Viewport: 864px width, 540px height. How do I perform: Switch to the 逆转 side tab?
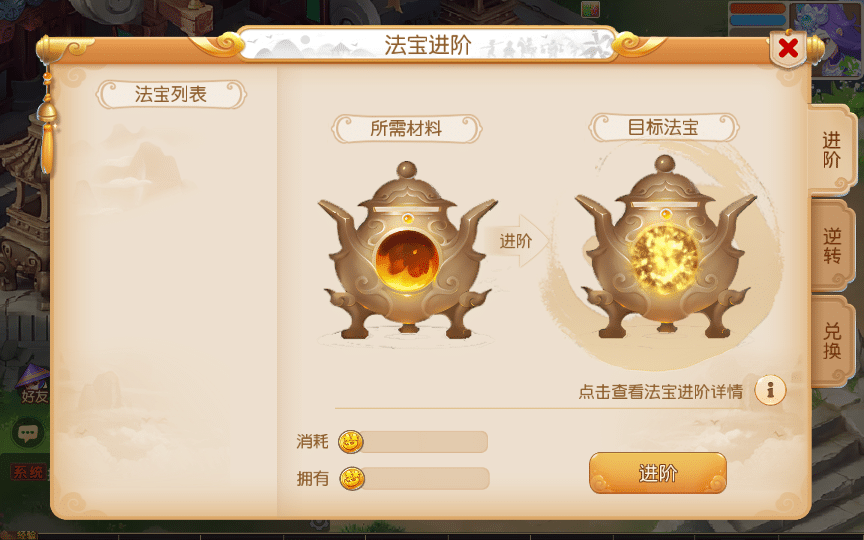click(832, 246)
